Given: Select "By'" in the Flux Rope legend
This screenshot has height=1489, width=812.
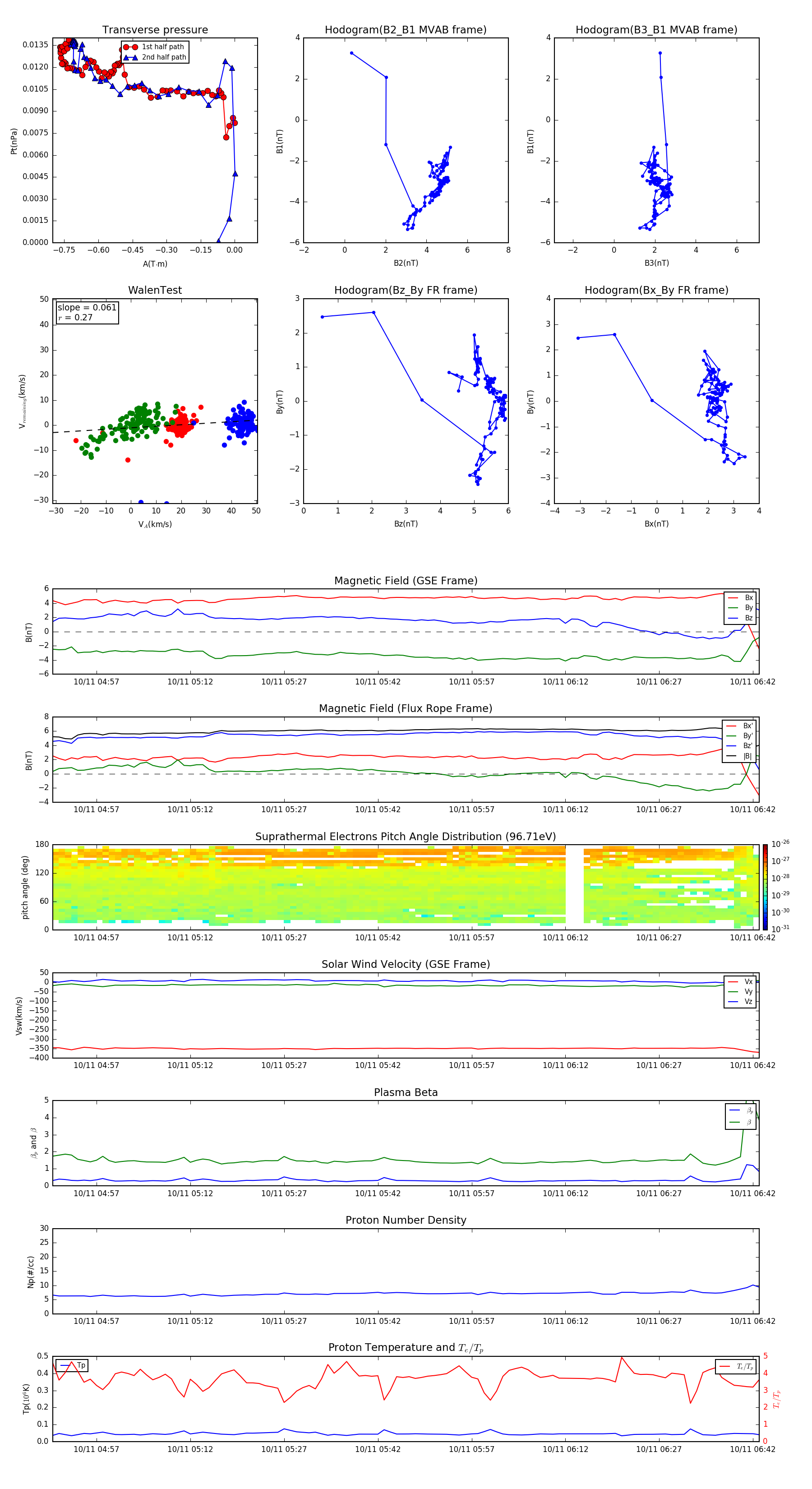Looking at the screenshot, I should [740, 736].
